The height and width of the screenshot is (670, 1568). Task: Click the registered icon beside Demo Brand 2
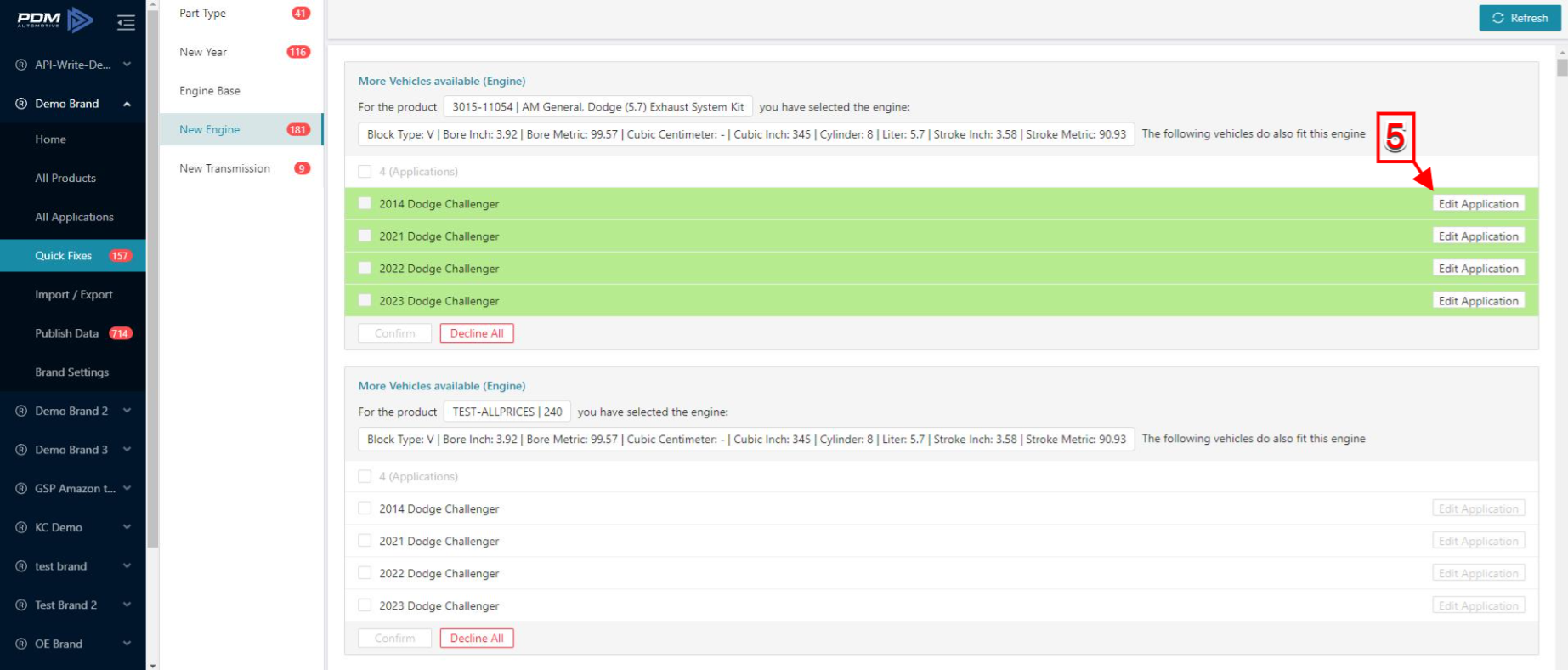pyautogui.click(x=21, y=411)
